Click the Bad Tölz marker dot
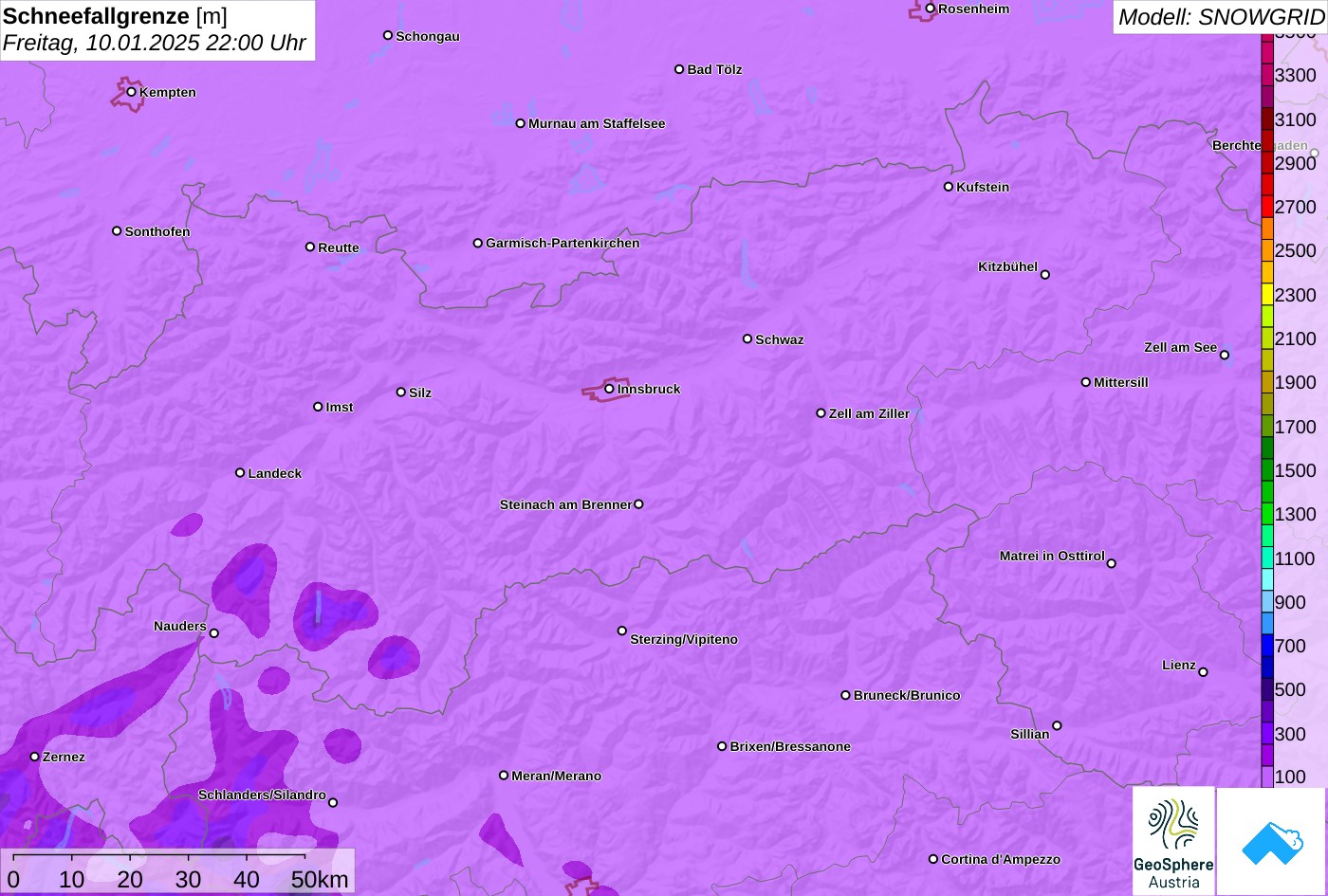 pyautogui.click(x=679, y=69)
